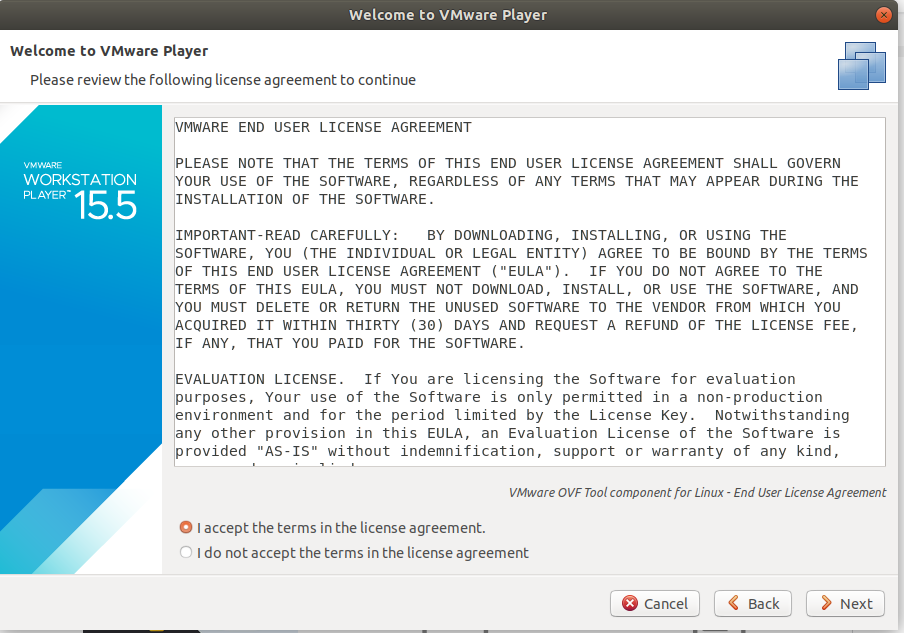This screenshot has height=633, width=904.
Task: Click the 'VMWARE END USER LICENSE AGREEMENT' heading
Action: tap(323, 127)
